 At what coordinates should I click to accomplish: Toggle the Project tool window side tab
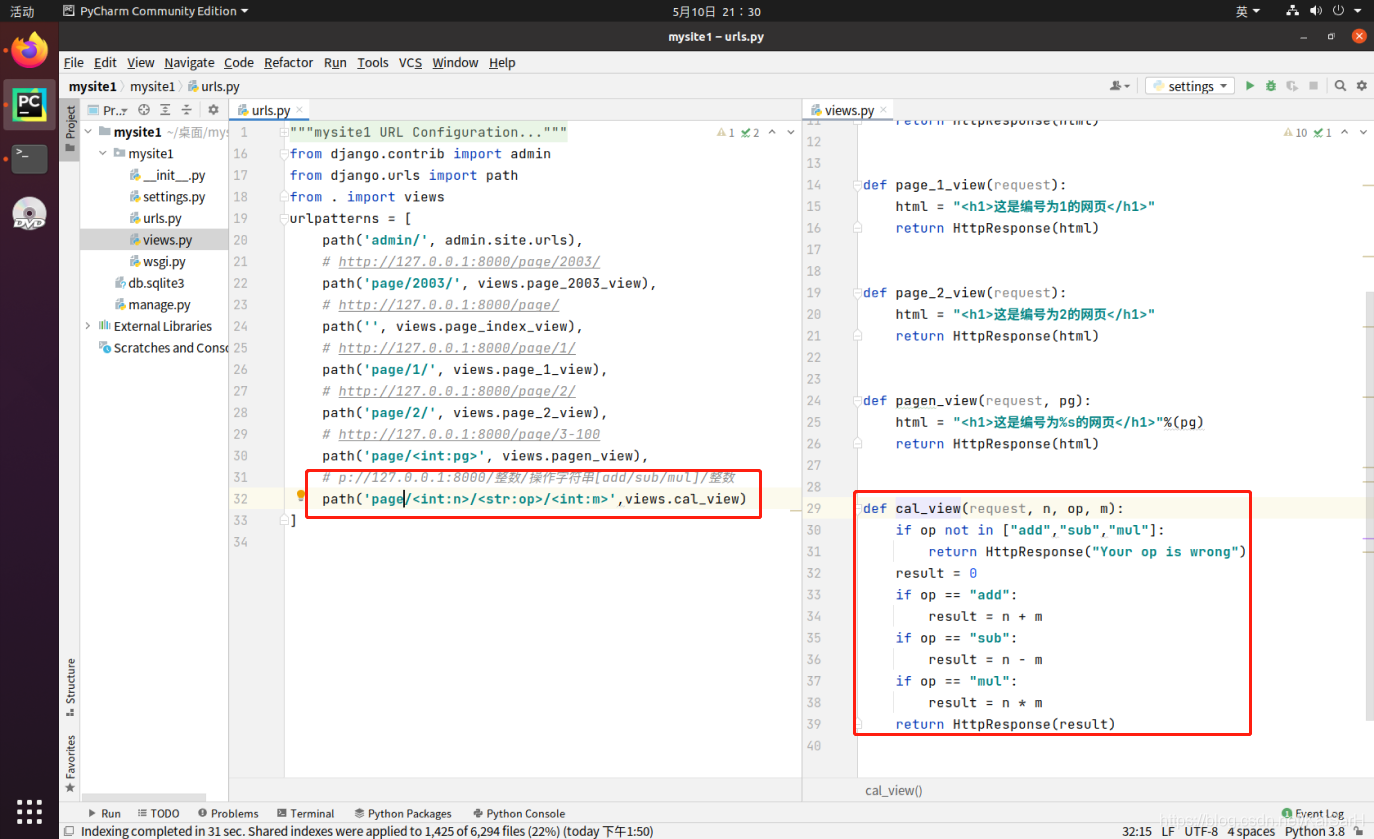70,128
